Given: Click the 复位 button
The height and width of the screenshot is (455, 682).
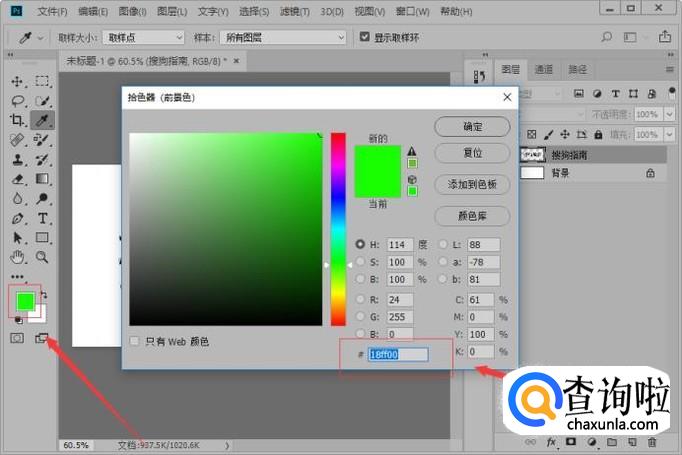Looking at the screenshot, I should pos(472,153).
